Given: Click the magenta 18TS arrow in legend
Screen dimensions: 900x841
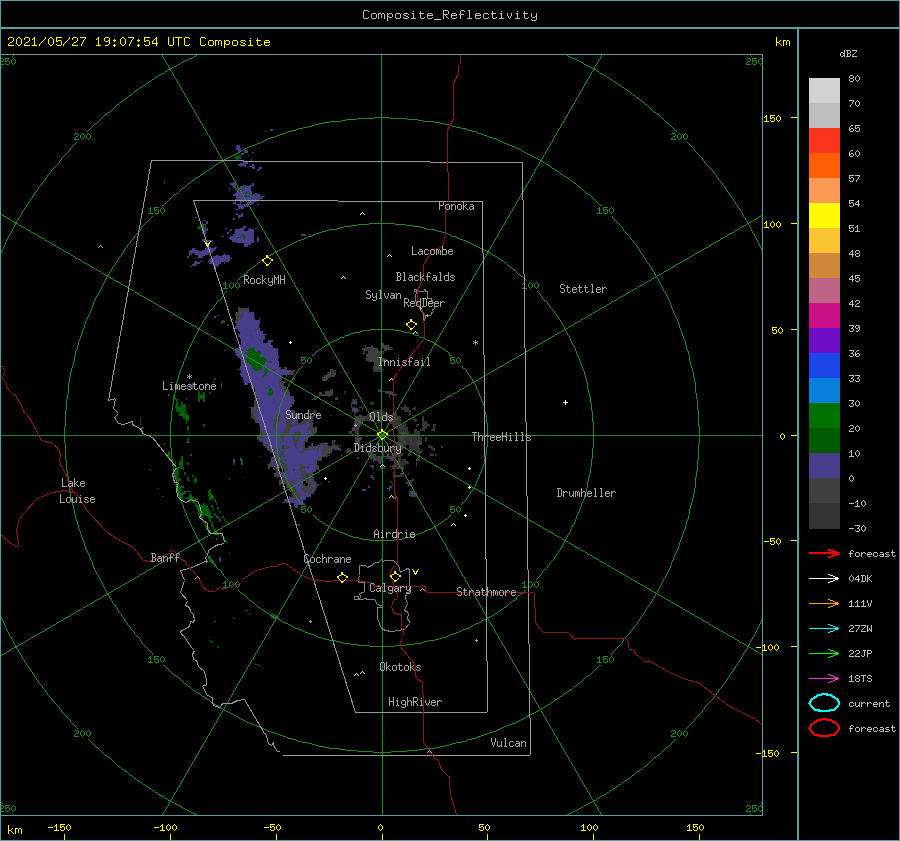Looking at the screenshot, I should [824, 679].
